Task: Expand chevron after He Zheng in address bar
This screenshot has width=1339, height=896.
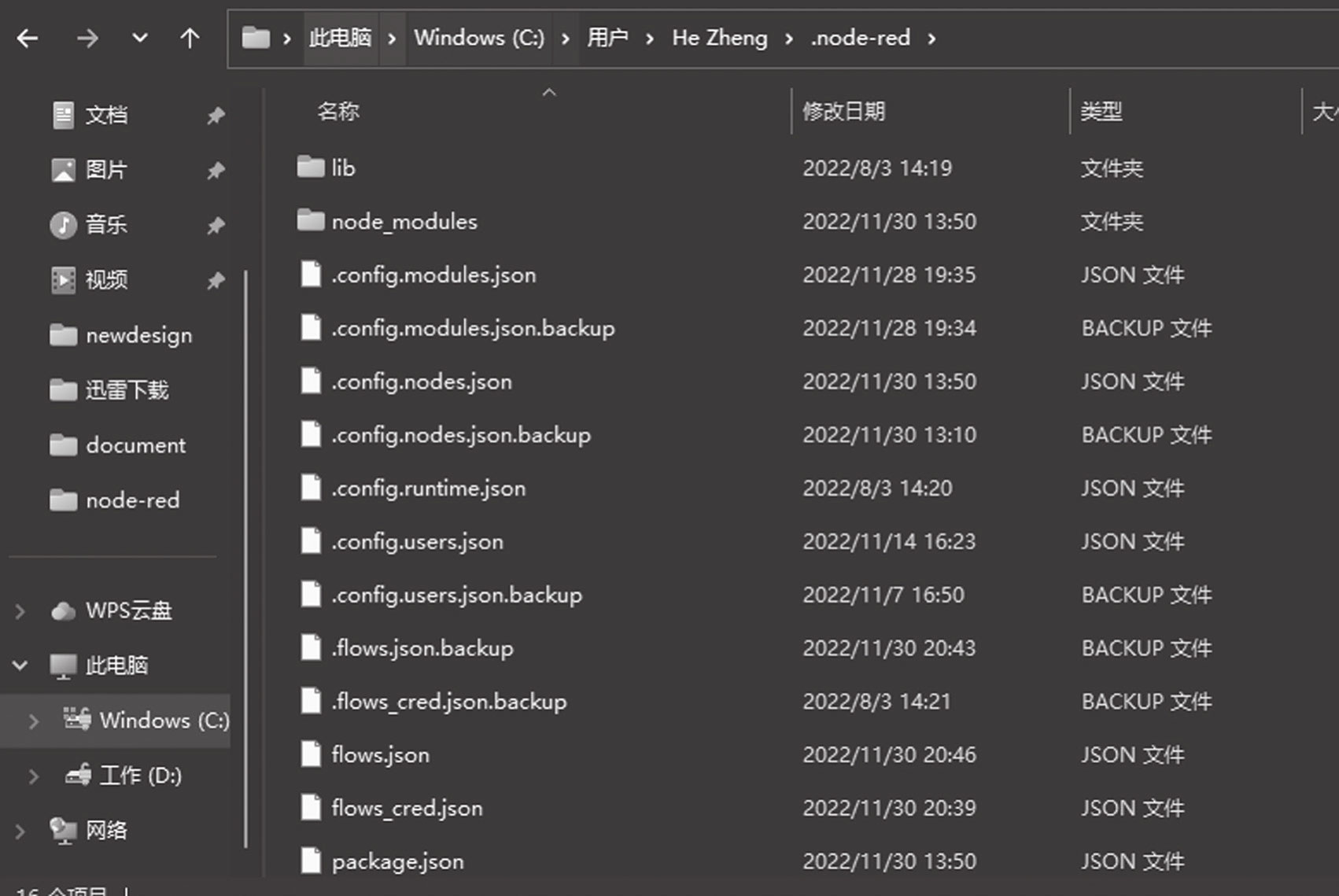Action: pyautogui.click(x=789, y=38)
